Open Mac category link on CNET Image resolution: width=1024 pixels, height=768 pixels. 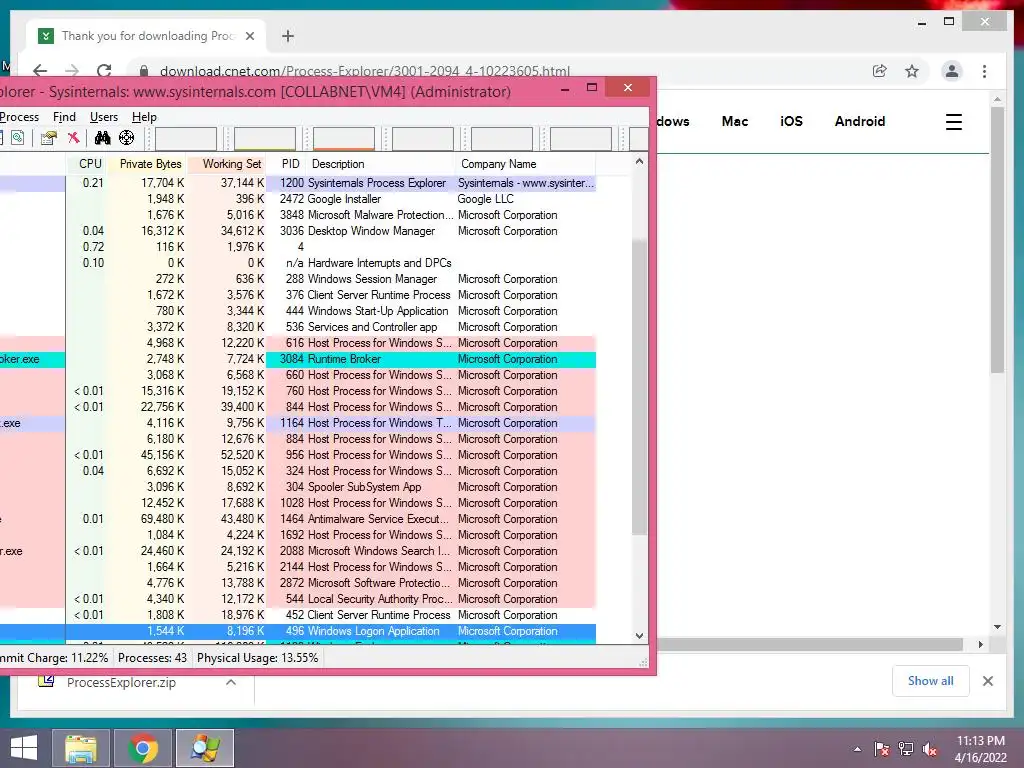click(x=735, y=121)
